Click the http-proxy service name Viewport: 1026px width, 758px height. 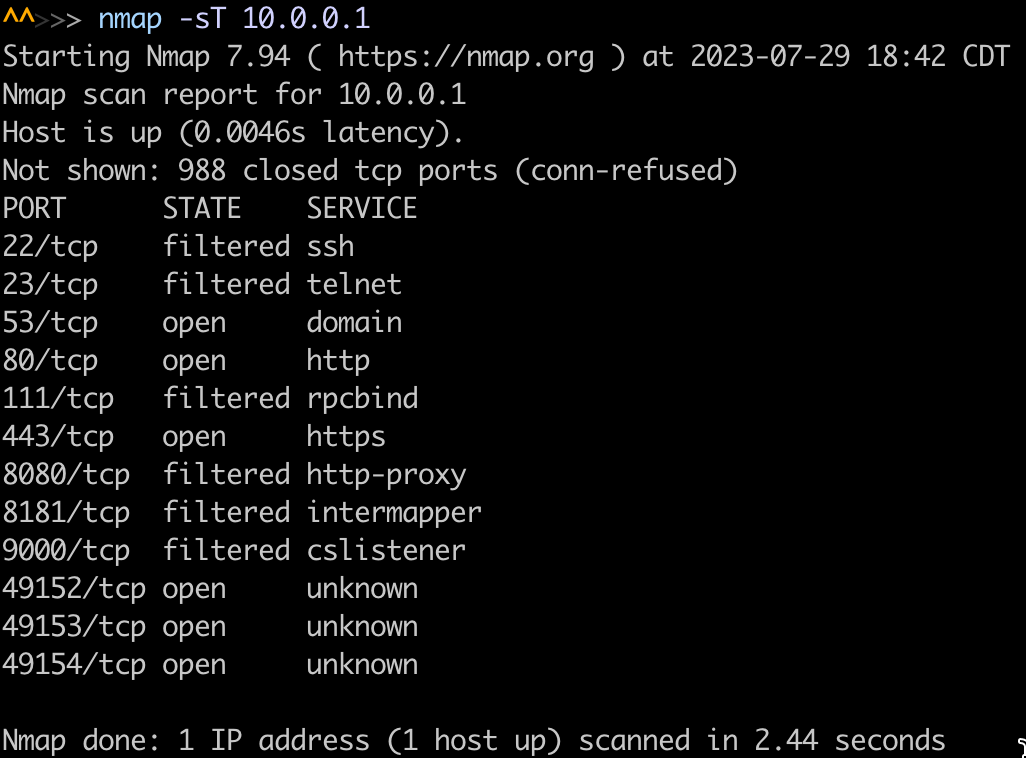point(386,474)
